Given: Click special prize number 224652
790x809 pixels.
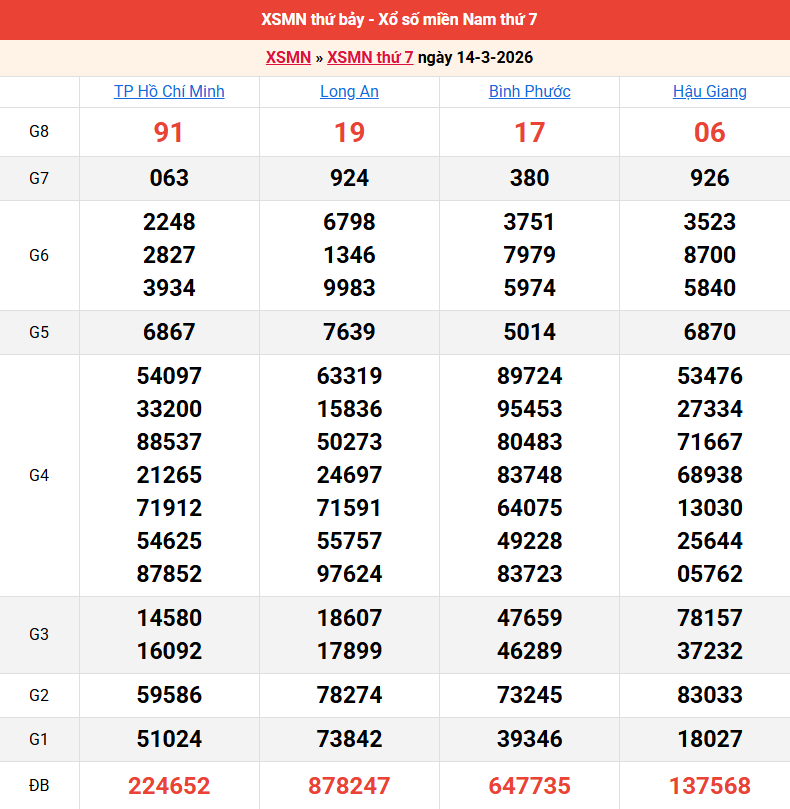Looking at the screenshot, I should pos(169,786).
